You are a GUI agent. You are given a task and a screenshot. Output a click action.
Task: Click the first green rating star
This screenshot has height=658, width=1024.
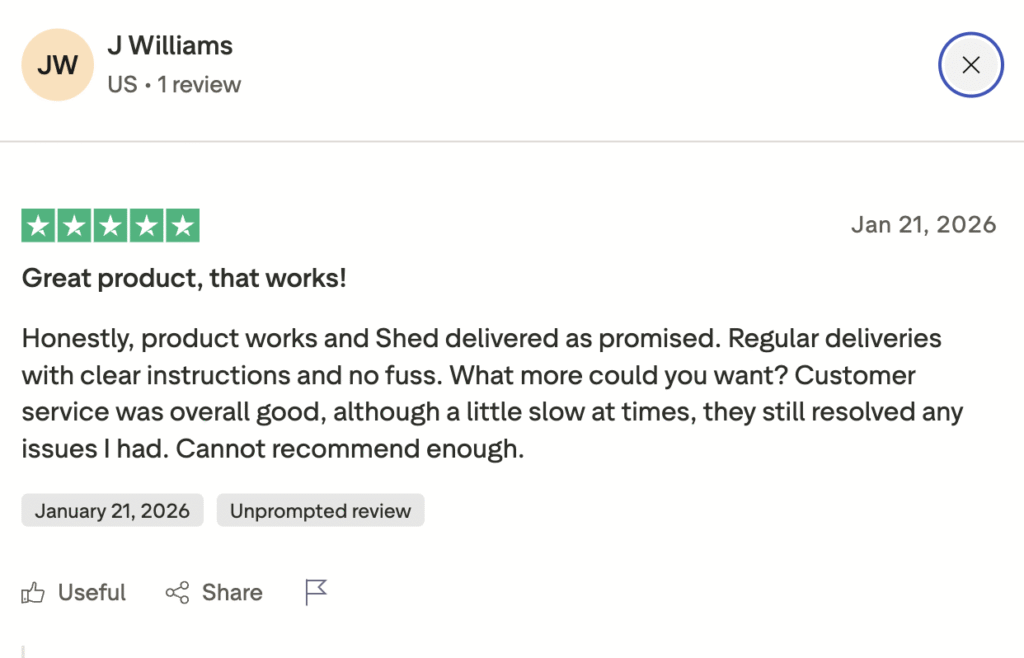coord(39,226)
